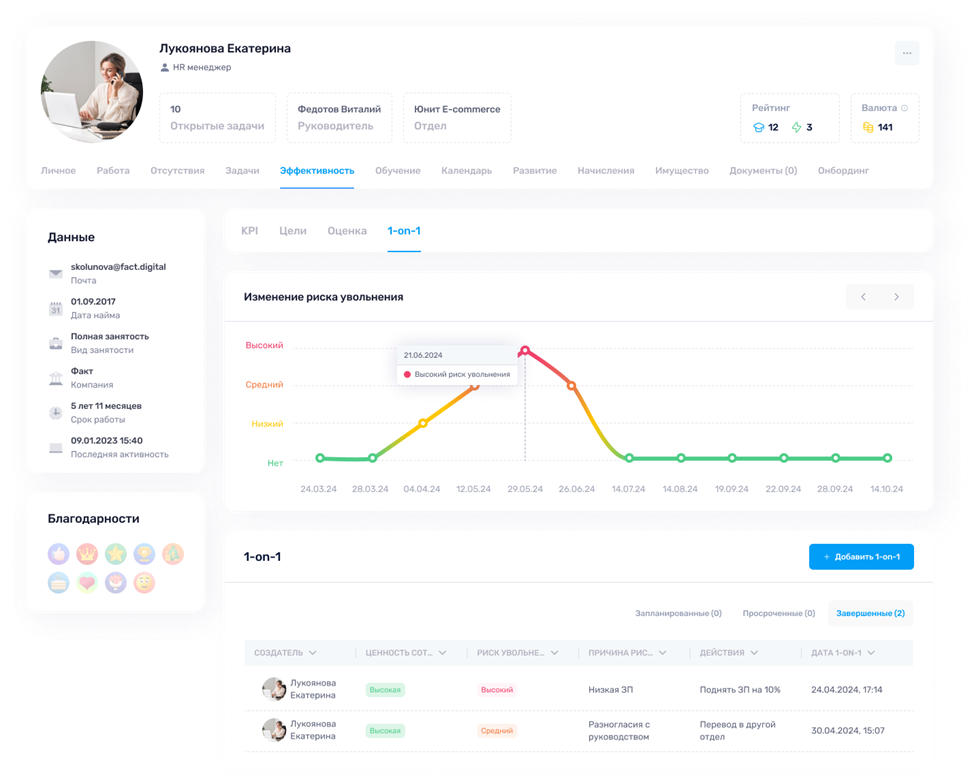Select the 1-on-1 sub-tab
The height and width of the screenshot is (783, 974).
click(404, 231)
